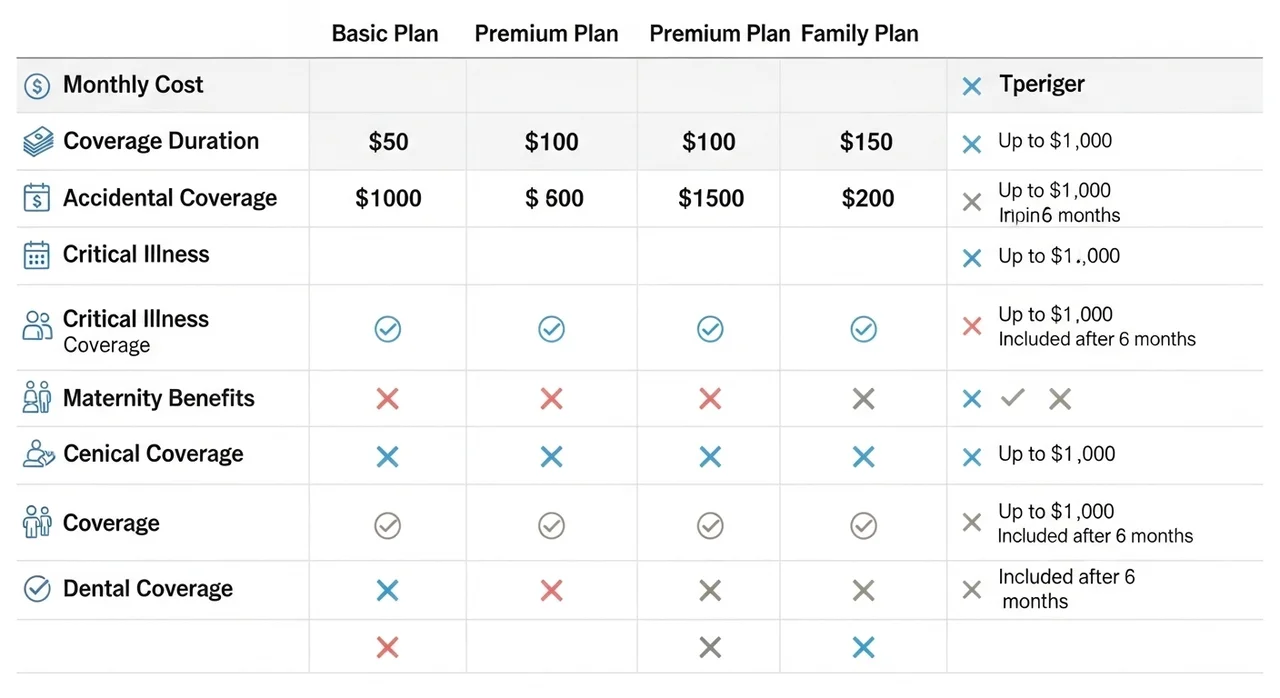
Task: Toggle Family Plan checkmark for Critical Illness Coverage
Action: pyautogui.click(x=863, y=329)
